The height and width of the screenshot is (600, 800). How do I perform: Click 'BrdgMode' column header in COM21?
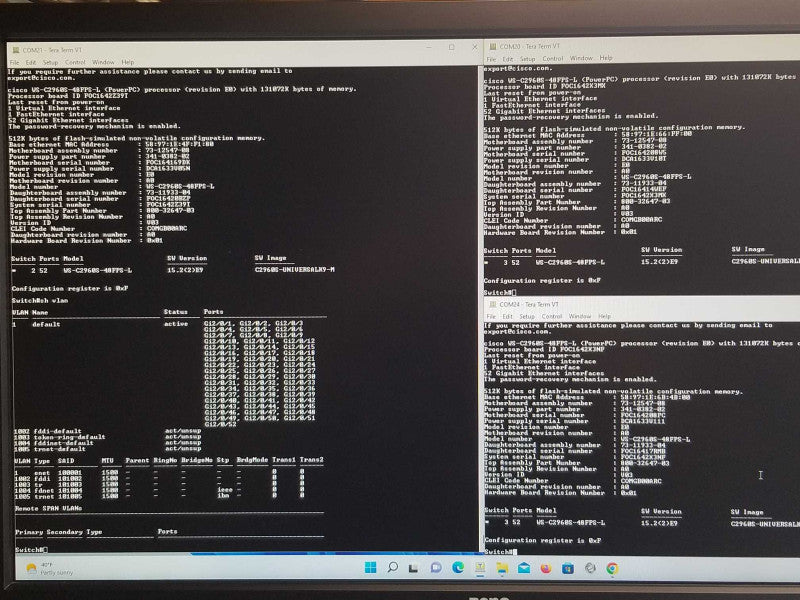tap(252, 460)
